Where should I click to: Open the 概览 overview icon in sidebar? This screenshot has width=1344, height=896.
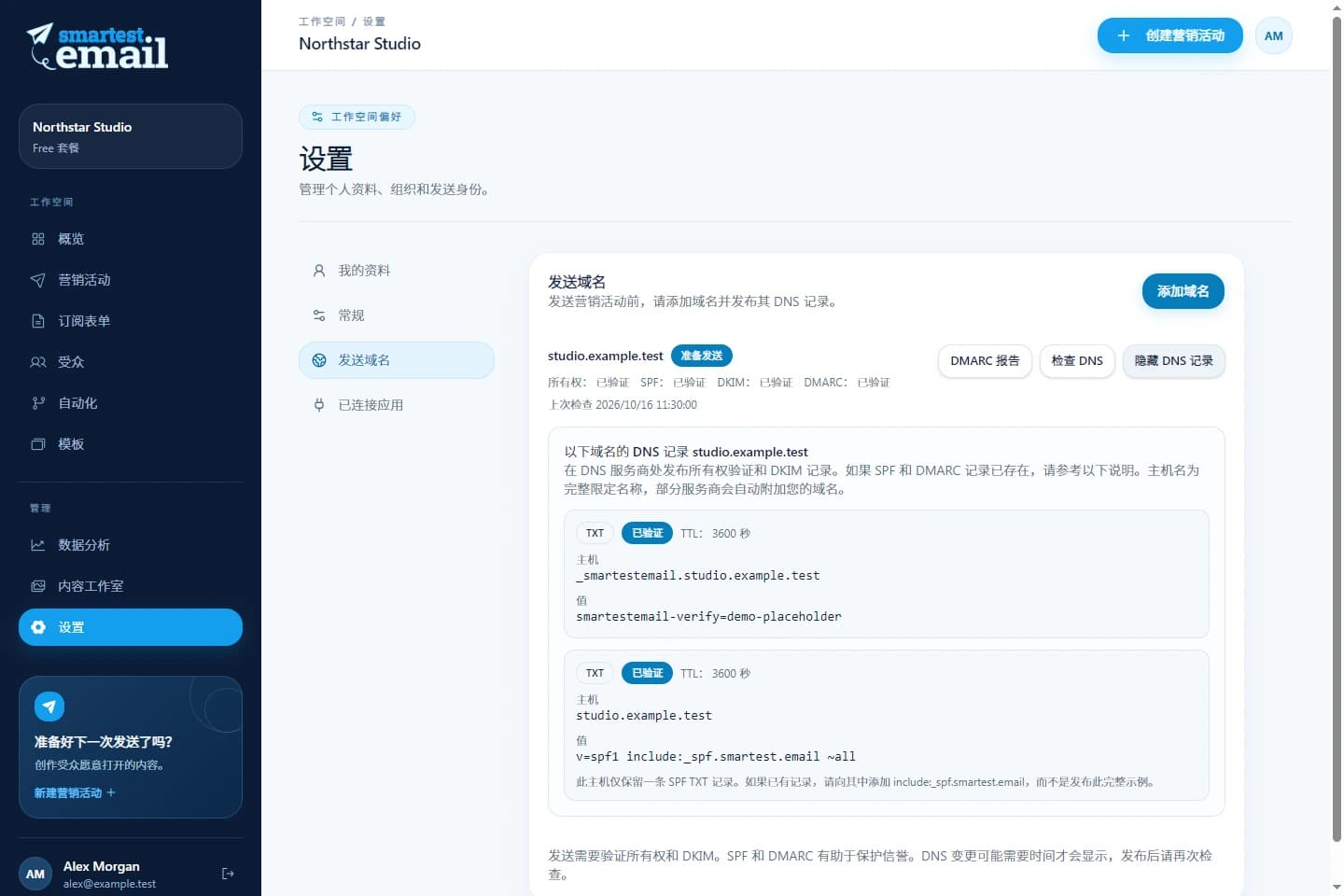[38, 239]
